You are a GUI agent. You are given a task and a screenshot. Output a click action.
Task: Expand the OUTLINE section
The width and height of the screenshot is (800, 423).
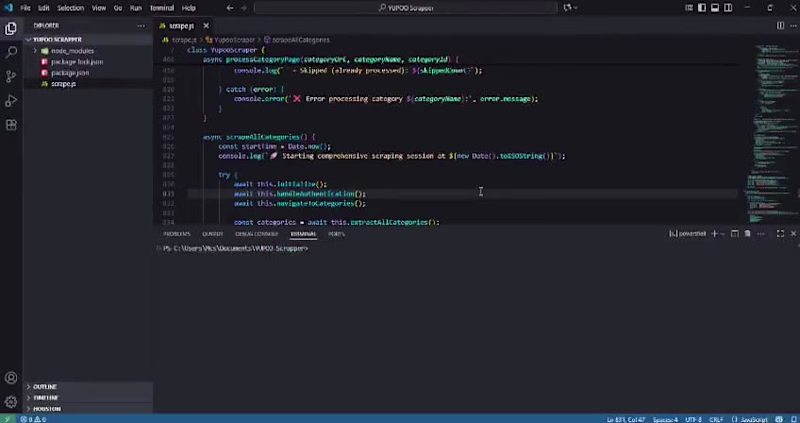(45, 387)
